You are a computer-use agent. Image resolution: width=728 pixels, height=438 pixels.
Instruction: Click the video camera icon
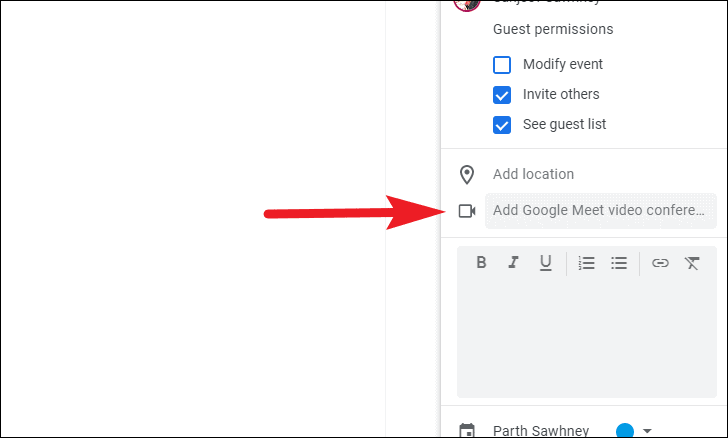(x=467, y=211)
